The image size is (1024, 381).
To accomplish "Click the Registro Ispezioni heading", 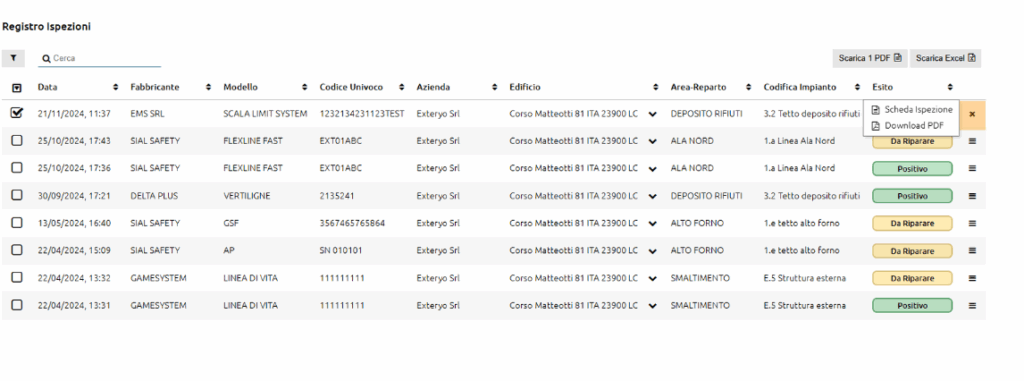I will 46,27.
